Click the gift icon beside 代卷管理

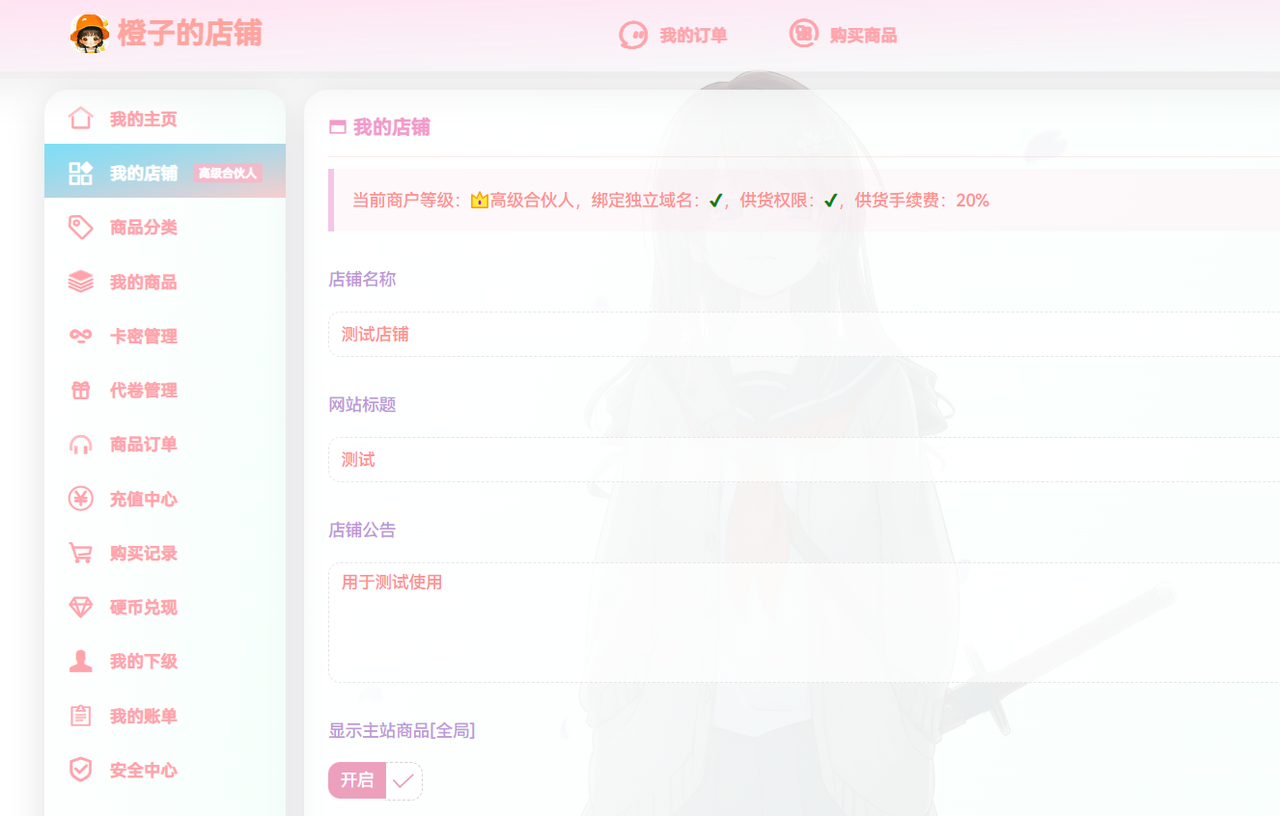(81, 391)
